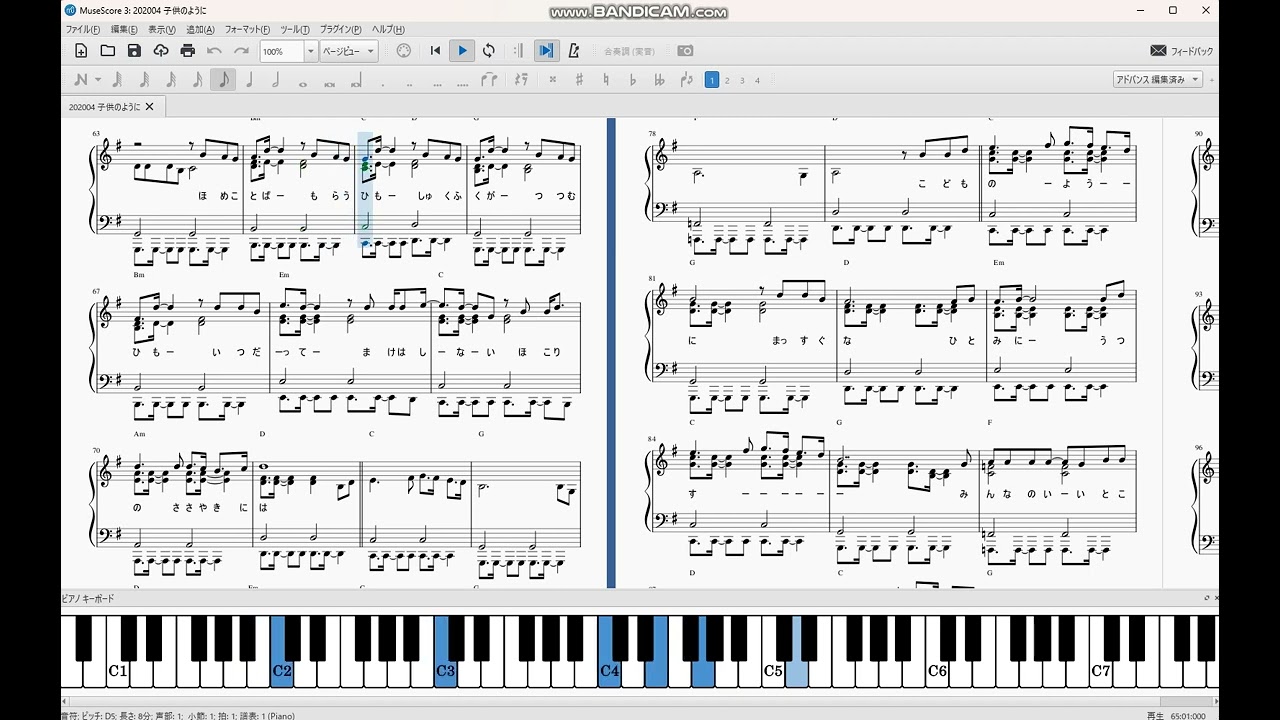
Task: Add a quadruple augmentation dot
Action: coord(462,84)
